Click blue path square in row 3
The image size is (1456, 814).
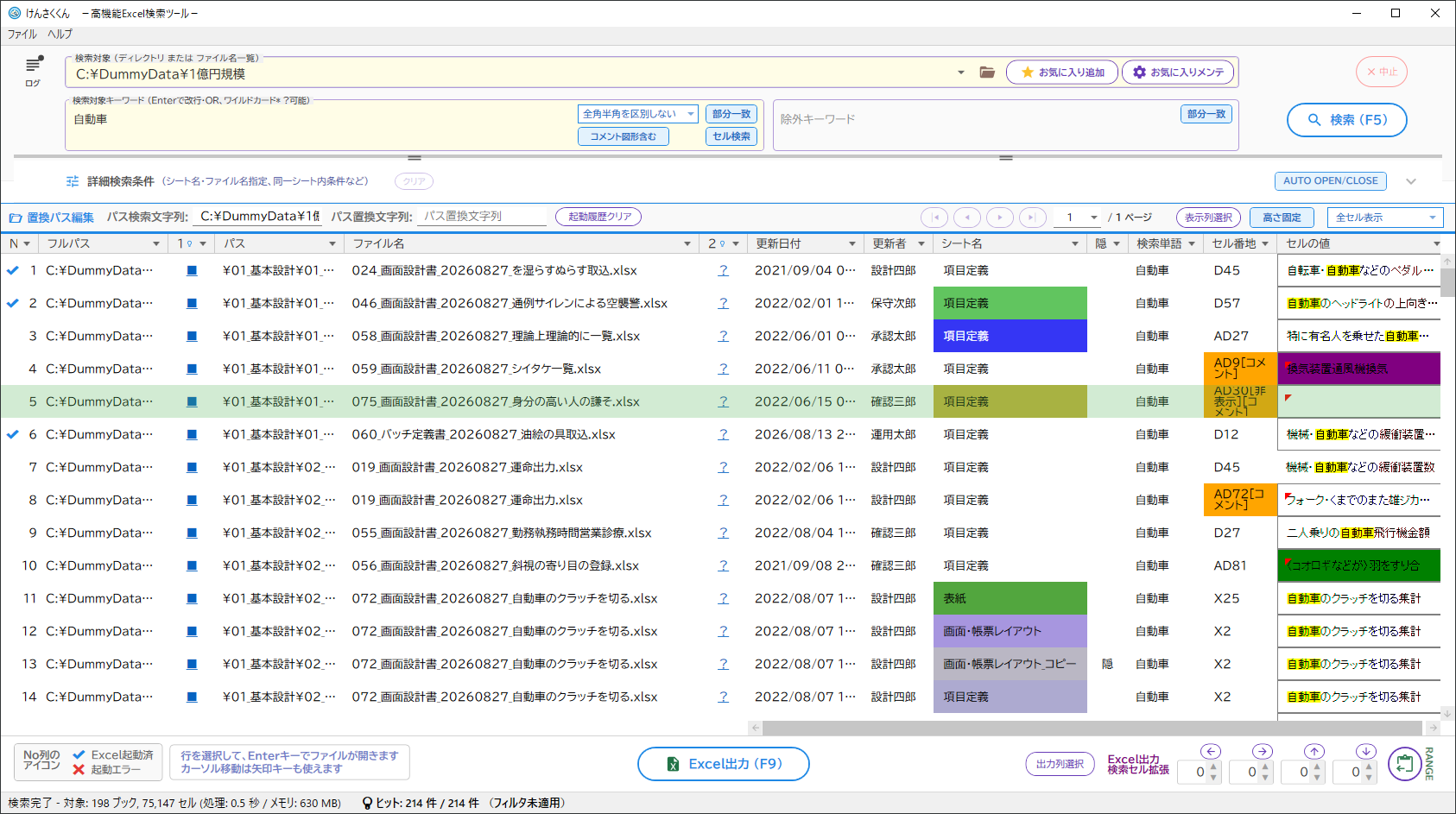(192, 336)
